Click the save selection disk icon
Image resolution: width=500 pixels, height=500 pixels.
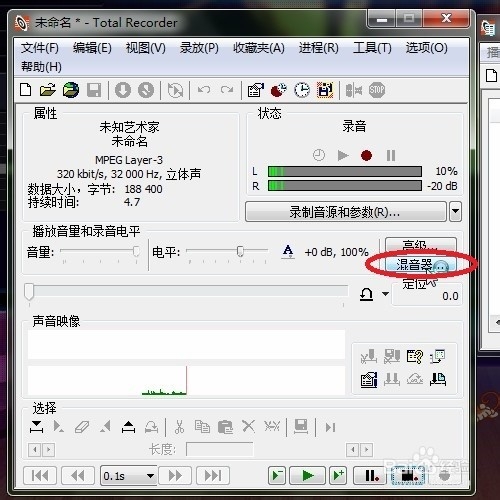point(301,427)
